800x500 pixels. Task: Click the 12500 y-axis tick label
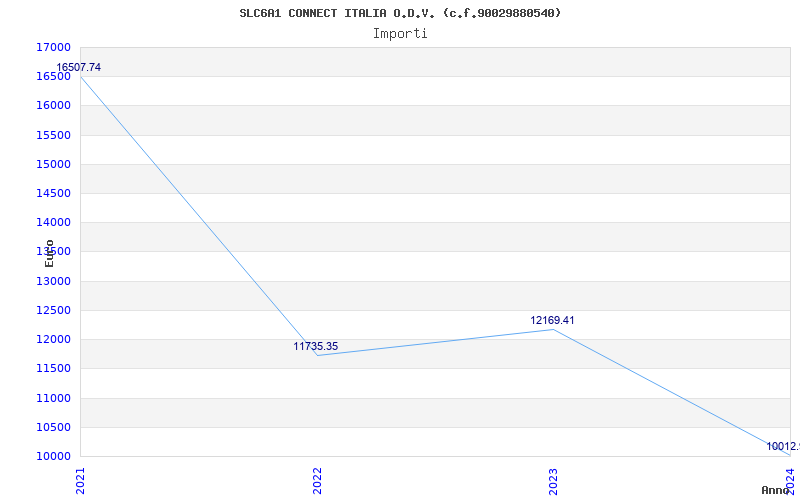[x=53, y=310]
